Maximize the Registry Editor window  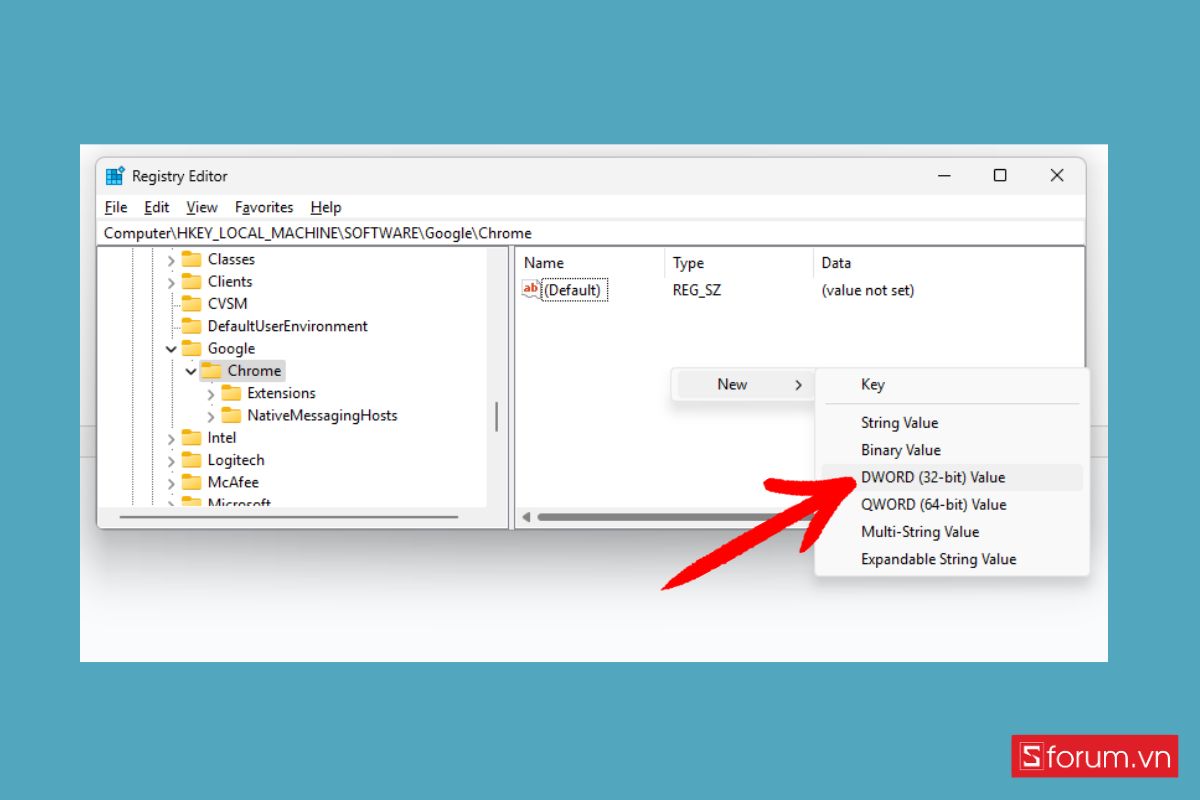1000,176
